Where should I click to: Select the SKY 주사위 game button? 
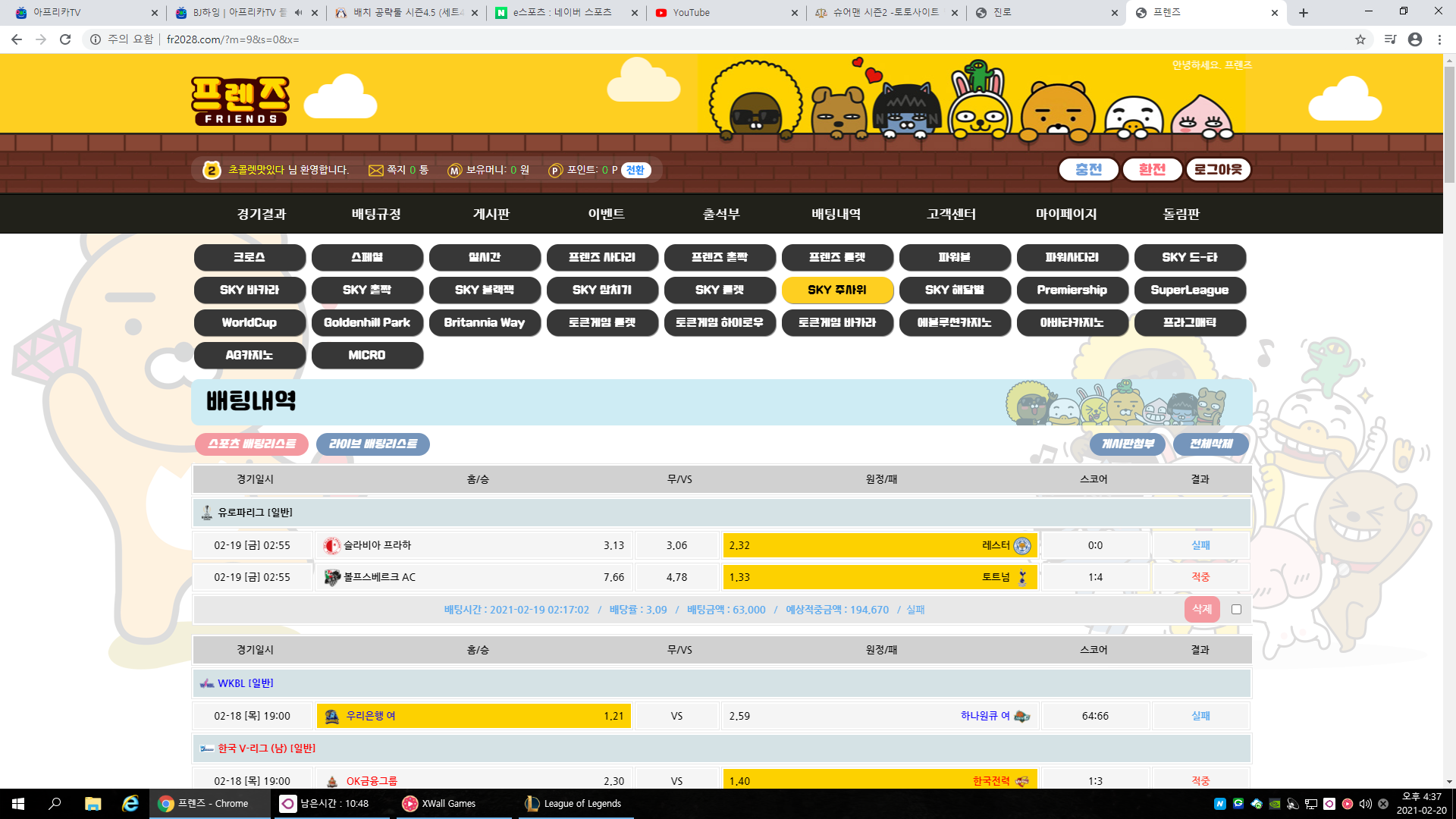click(836, 290)
